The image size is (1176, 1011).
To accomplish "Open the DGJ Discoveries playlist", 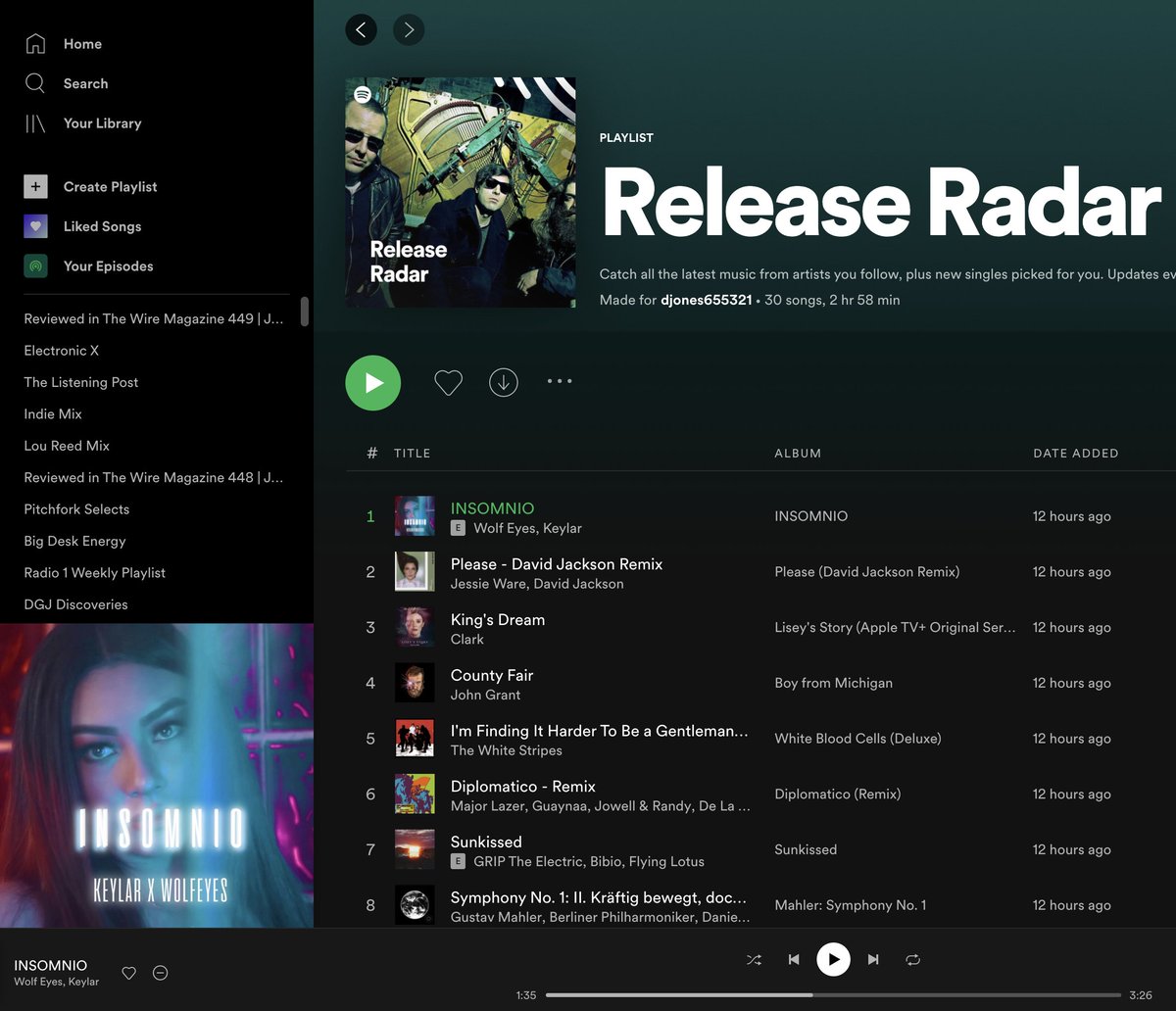I will click(76, 604).
